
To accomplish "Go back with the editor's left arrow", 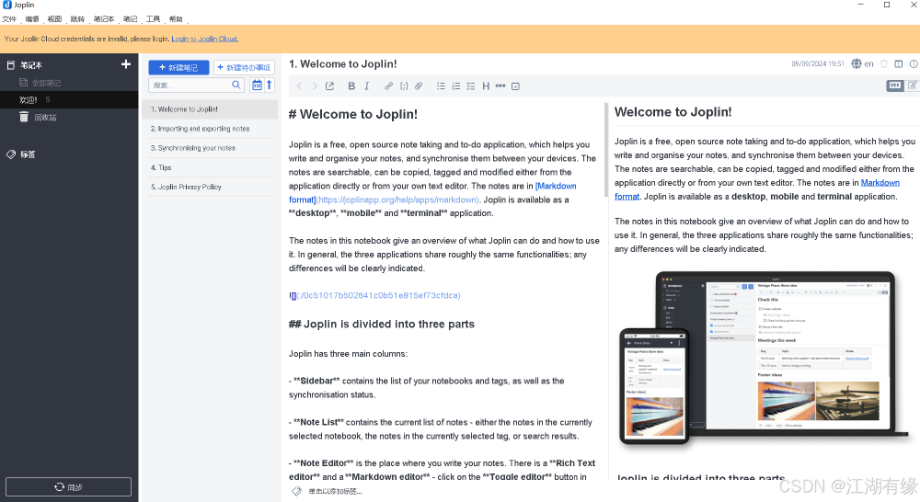I will click(300, 86).
